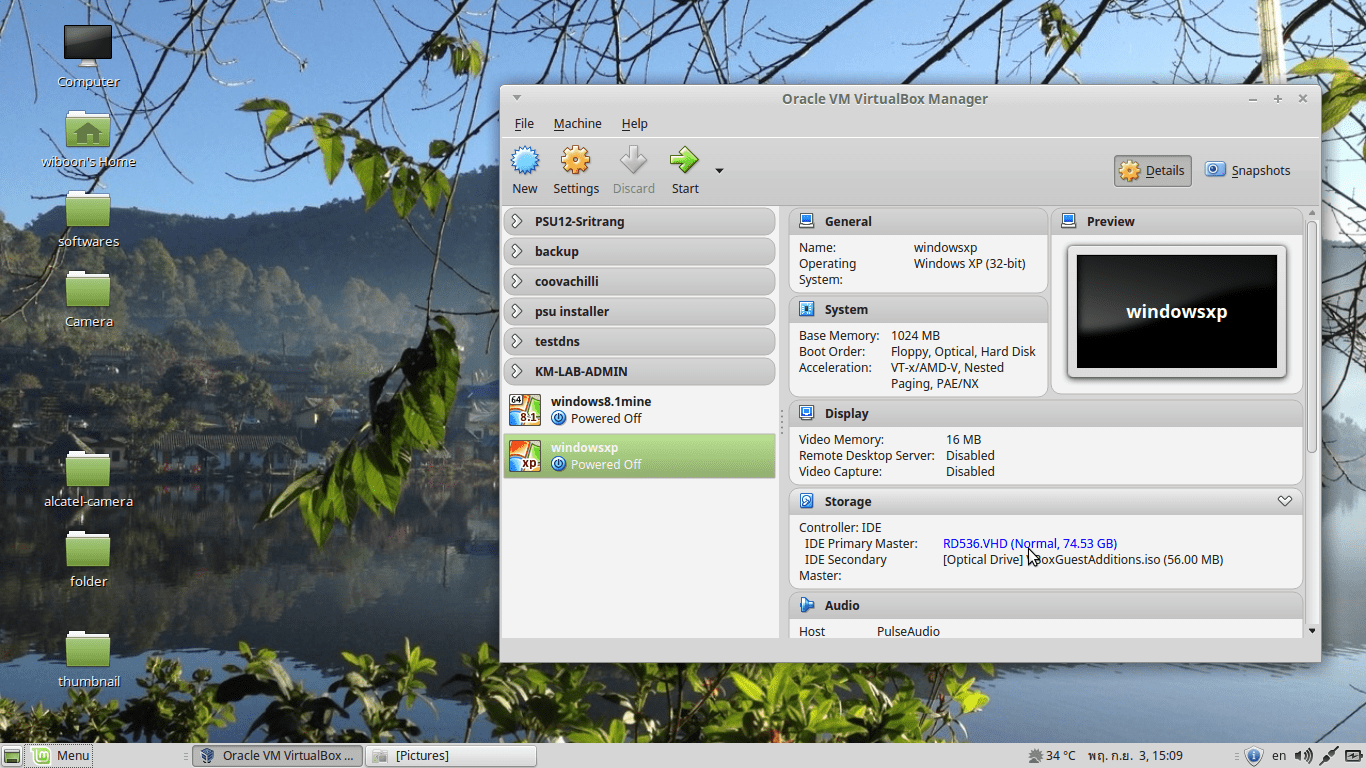
Task: Open the Audio settings header link
Action: pyautogui.click(x=842, y=605)
